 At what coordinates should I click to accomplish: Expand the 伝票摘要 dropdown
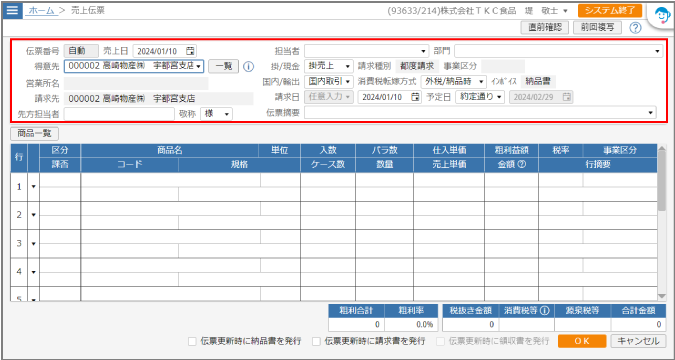650,113
